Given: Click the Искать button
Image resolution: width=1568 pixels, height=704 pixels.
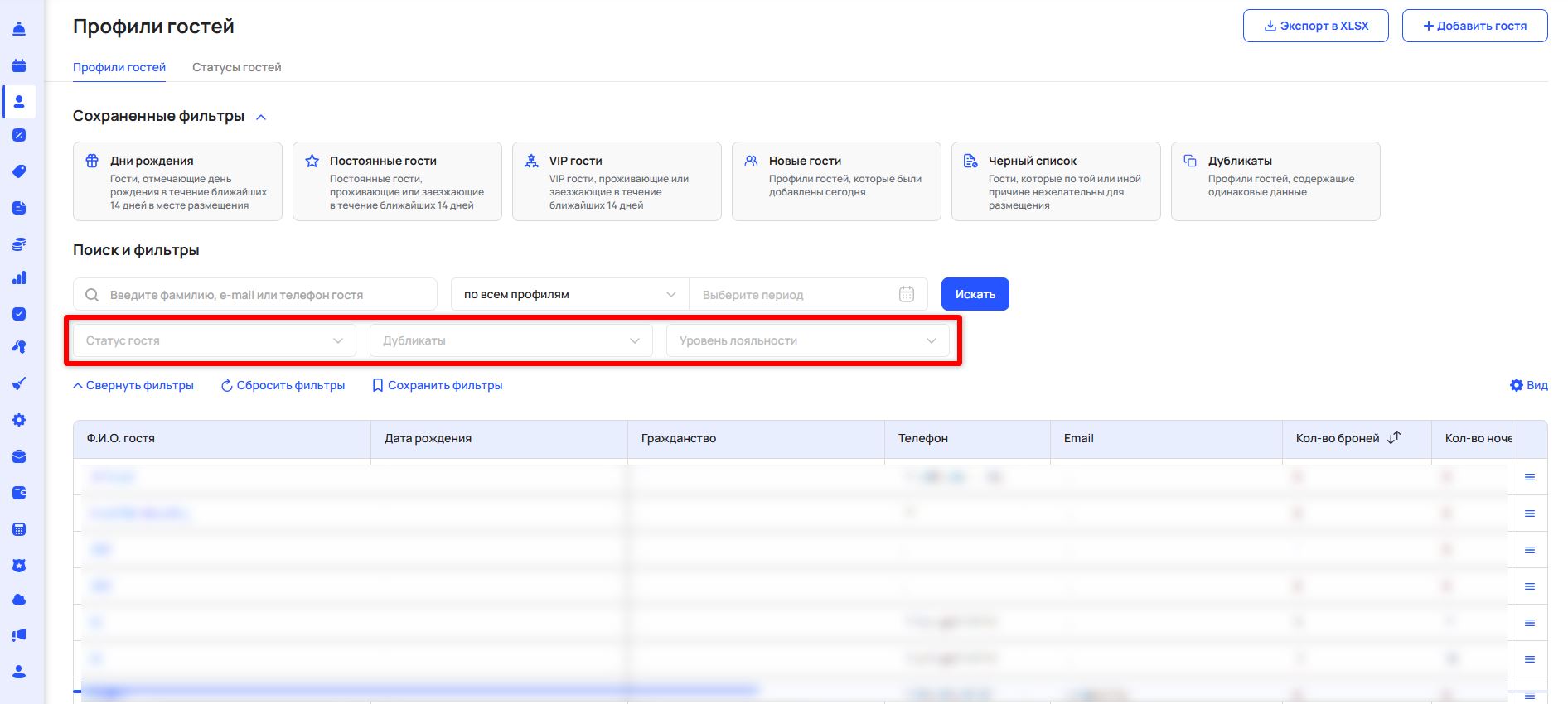Looking at the screenshot, I should (975, 294).
